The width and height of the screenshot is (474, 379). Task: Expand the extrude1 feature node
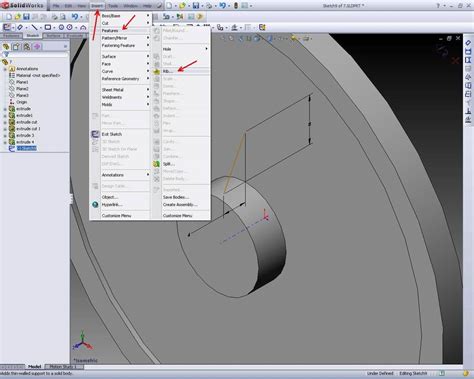coord(5,115)
